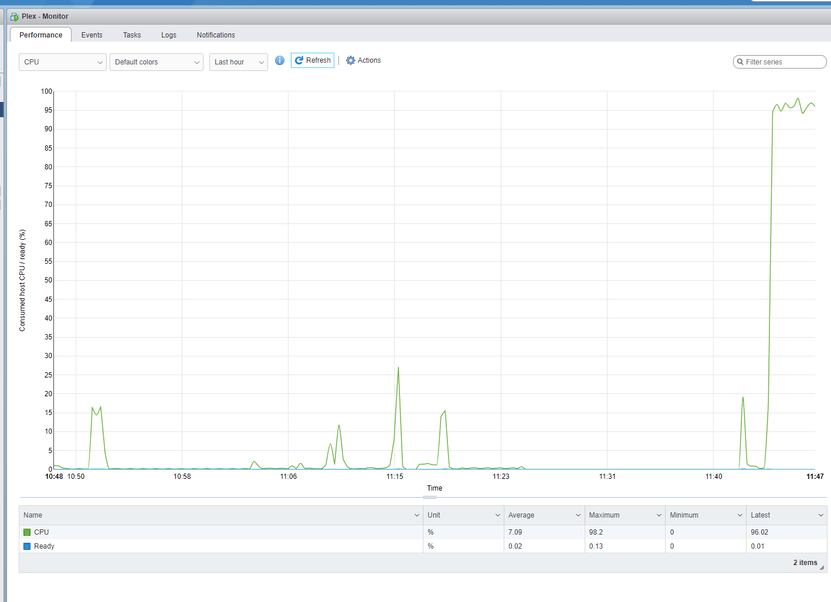
Task: Click the Refresh arrow icon
Action: point(299,60)
